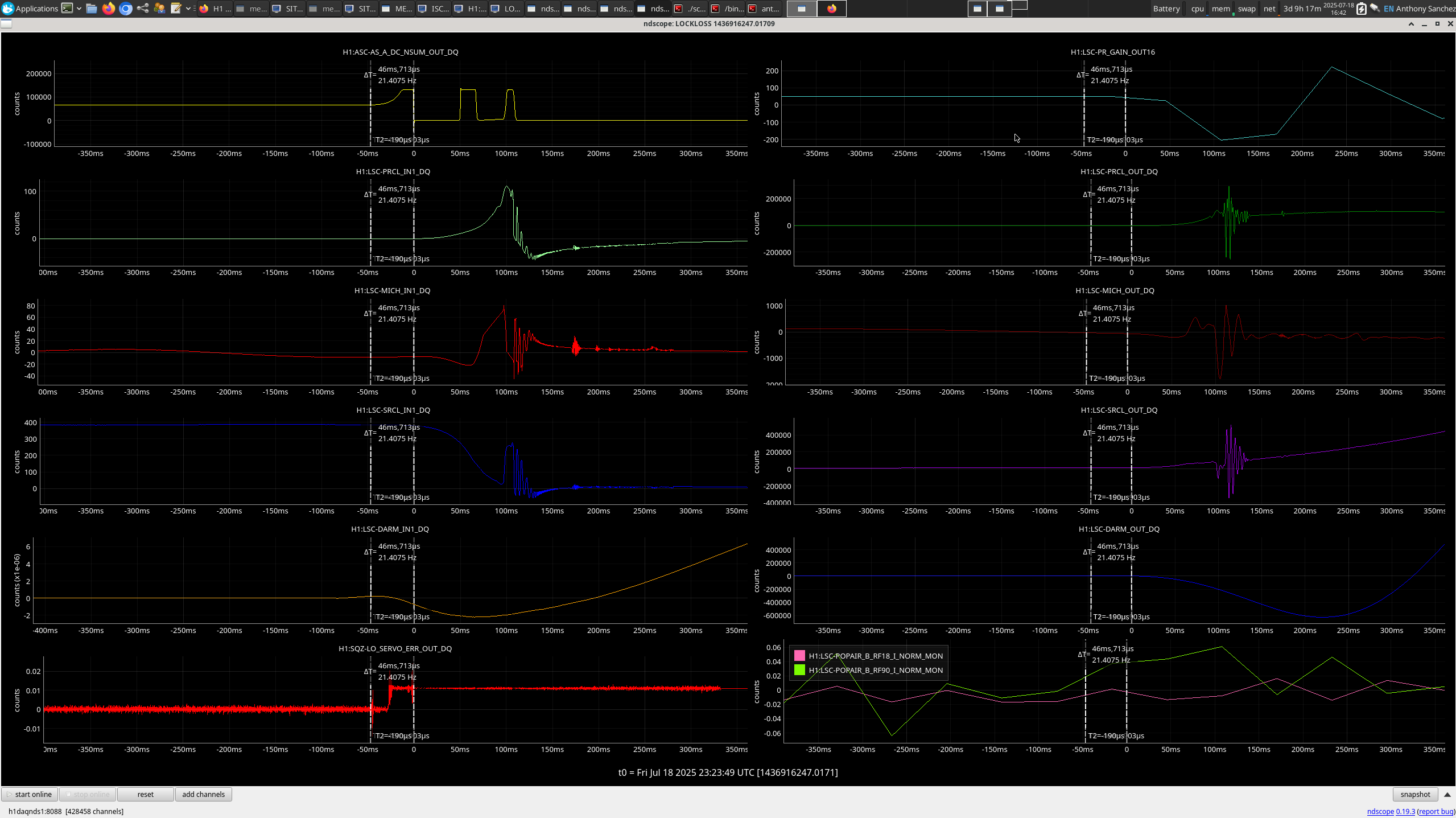This screenshot has height=818, width=1456.
Task: Click the EN keyboard layout indicator
Action: click(1389, 9)
